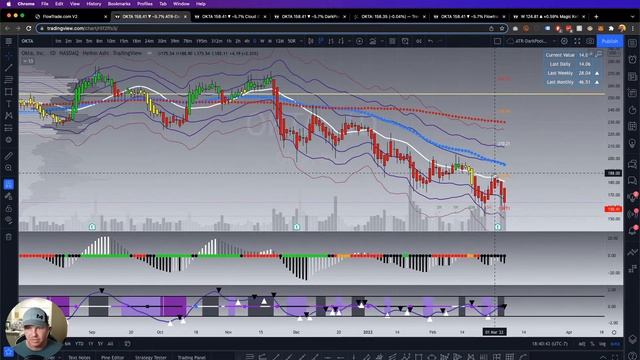Open the ideas lightbulb icon in right sidebar
This screenshot has width=640, height=360.
pyautogui.click(x=632, y=143)
